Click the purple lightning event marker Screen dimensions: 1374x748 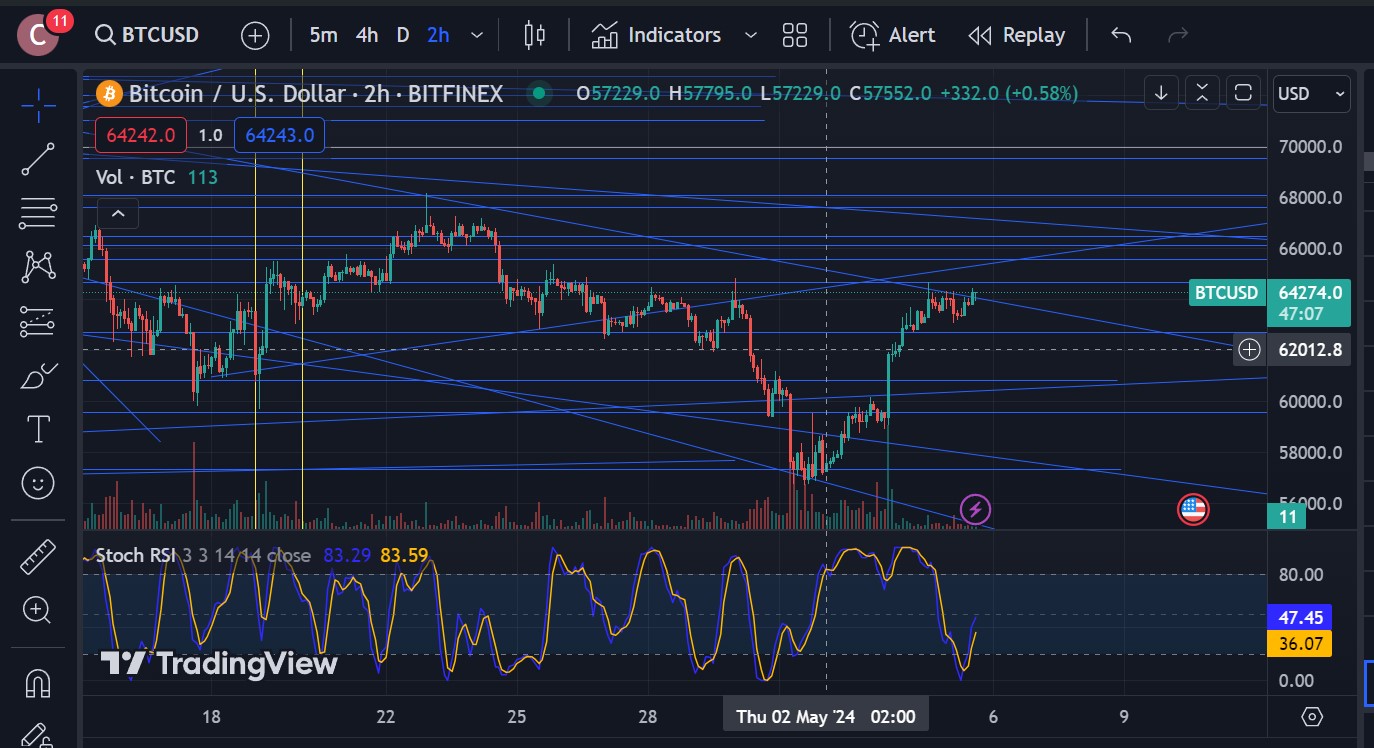point(975,510)
